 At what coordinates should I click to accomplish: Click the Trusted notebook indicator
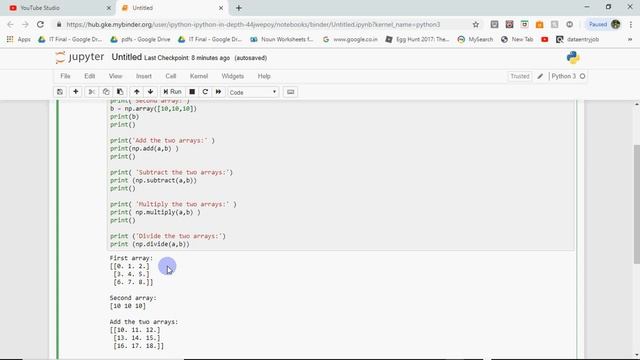point(520,76)
